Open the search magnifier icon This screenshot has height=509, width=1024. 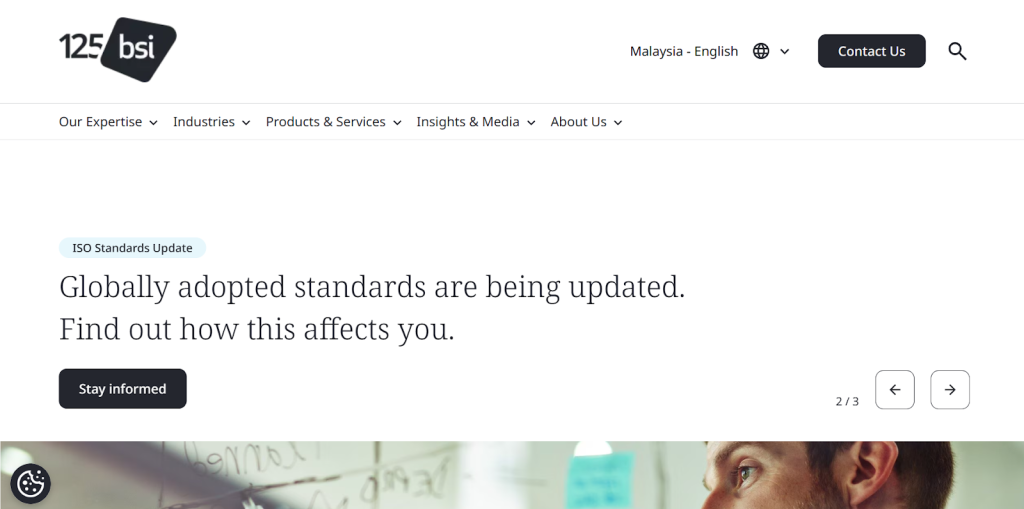pos(957,51)
